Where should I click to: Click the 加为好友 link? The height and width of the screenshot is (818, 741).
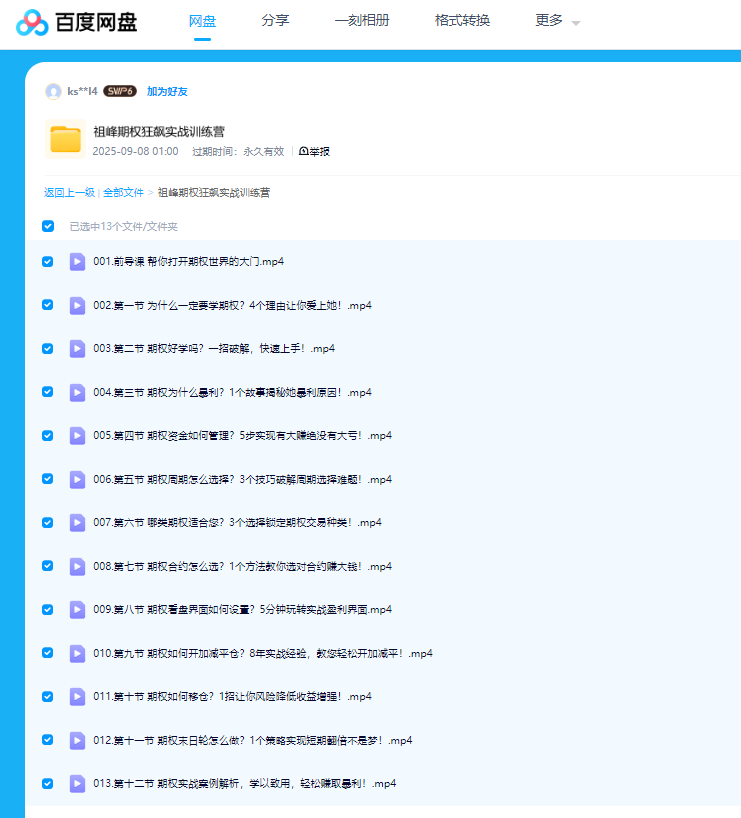[x=167, y=92]
